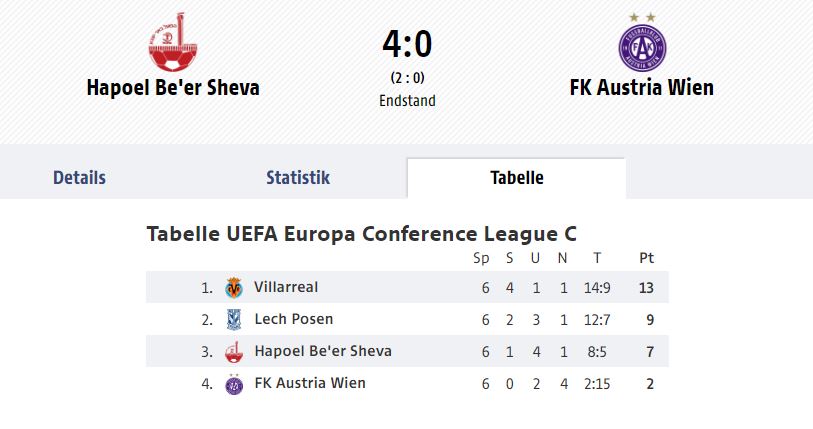Click the Sp games column header
Image resolution: width=813 pixels, height=429 pixels.
coord(481,258)
